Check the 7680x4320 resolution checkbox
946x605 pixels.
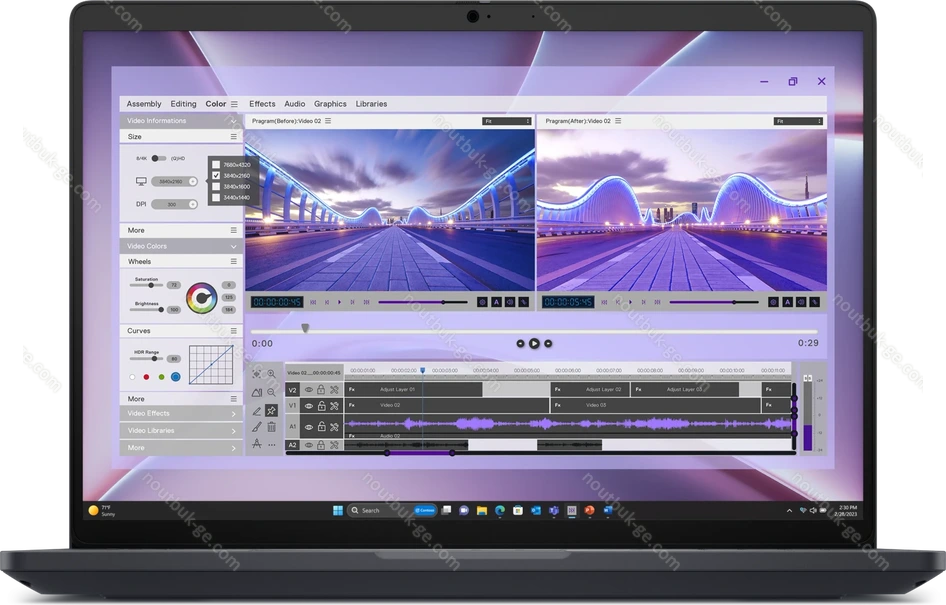click(x=216, y=164)
